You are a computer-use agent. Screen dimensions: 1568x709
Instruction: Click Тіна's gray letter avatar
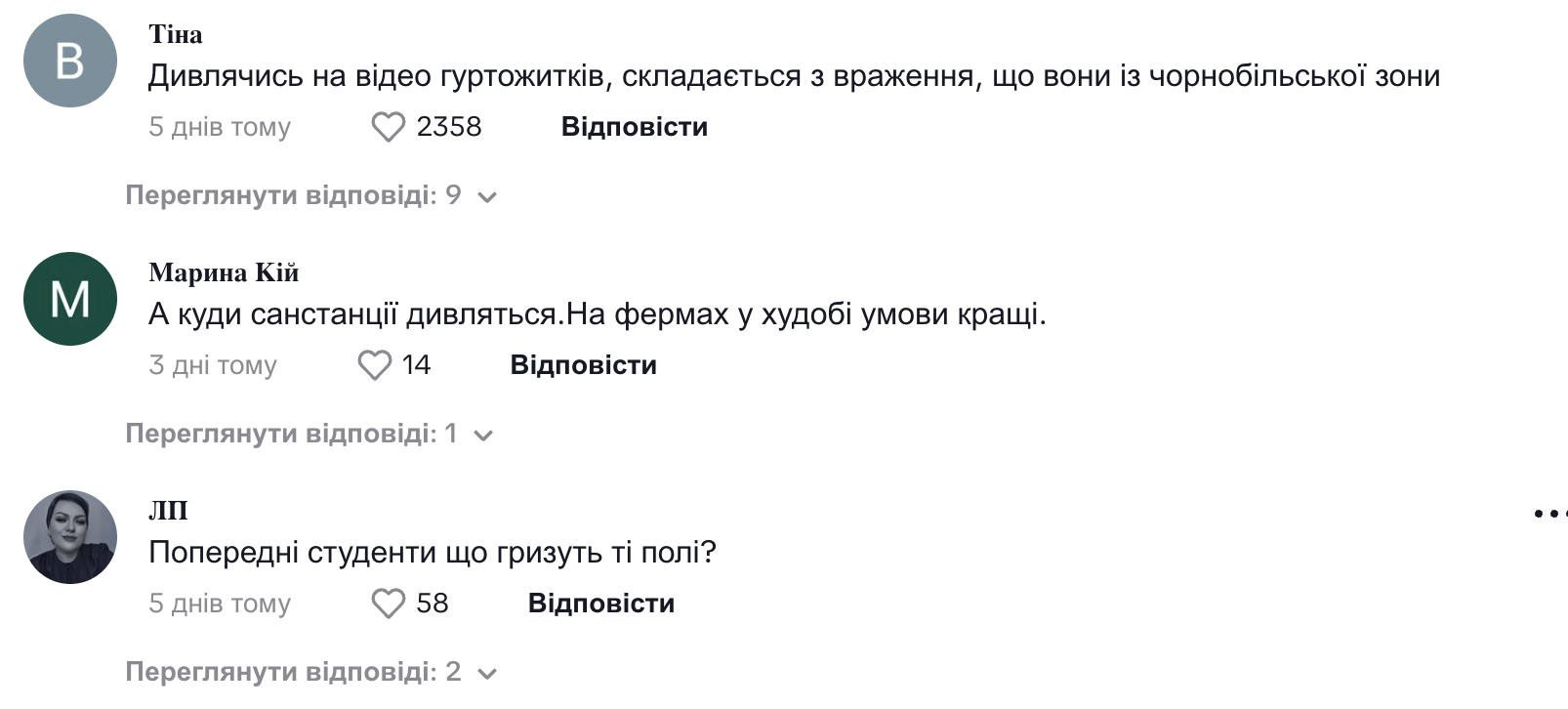70,61
